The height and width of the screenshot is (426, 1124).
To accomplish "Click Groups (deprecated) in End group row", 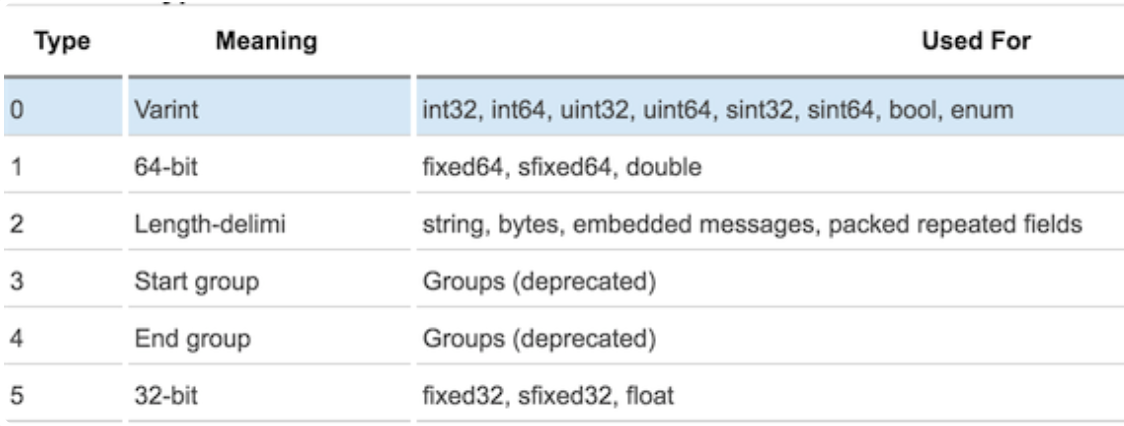I will coord(539,337).
